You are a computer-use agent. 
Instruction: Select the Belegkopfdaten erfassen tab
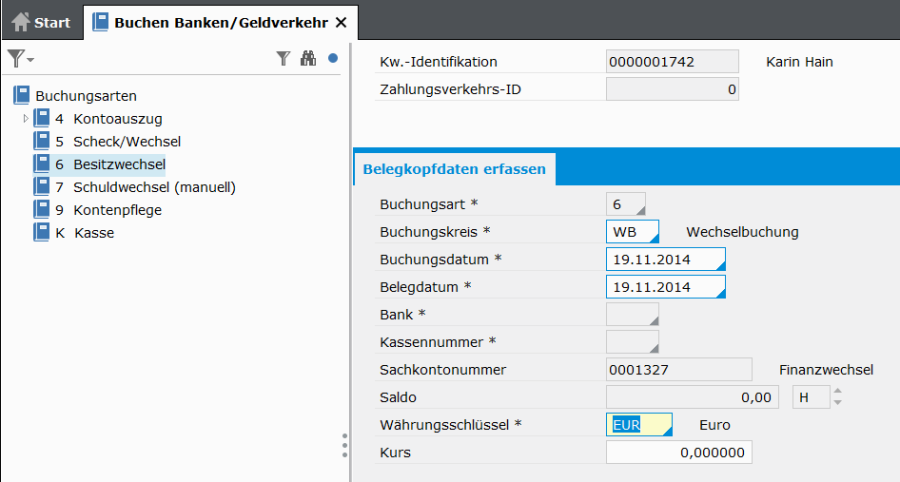coord(454,169)
